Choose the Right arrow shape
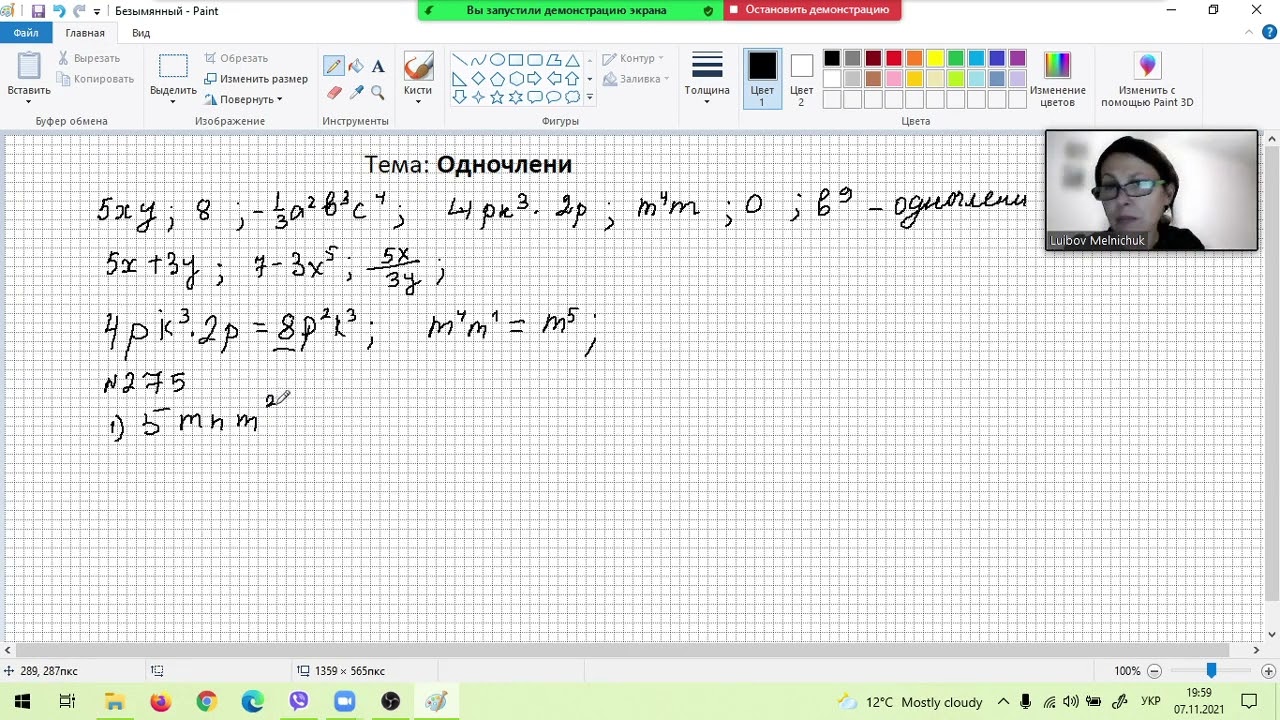This screenshot has height=720, width=1280. (535, 79)
